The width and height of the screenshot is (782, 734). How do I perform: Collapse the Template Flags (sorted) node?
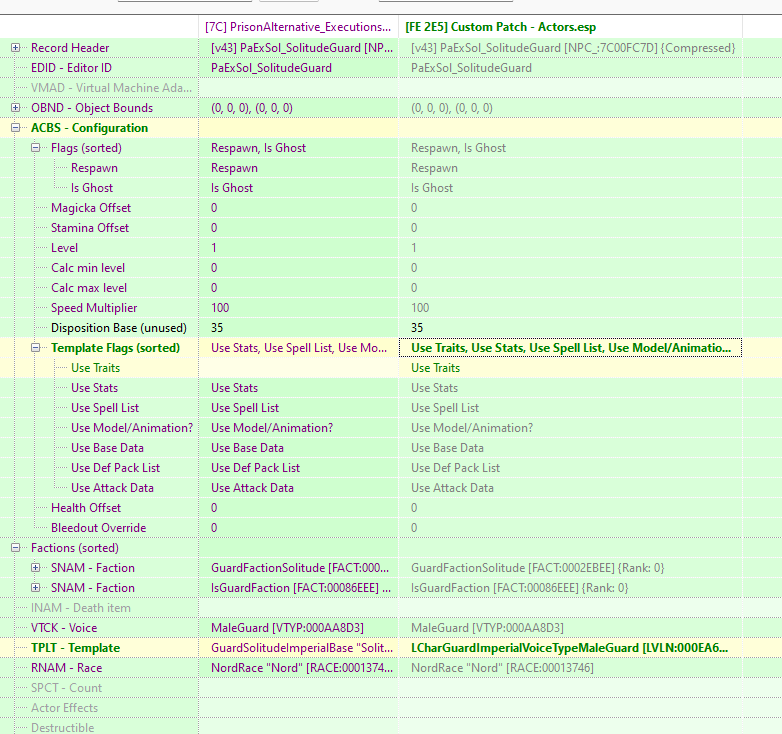click(x=36, y=348)
